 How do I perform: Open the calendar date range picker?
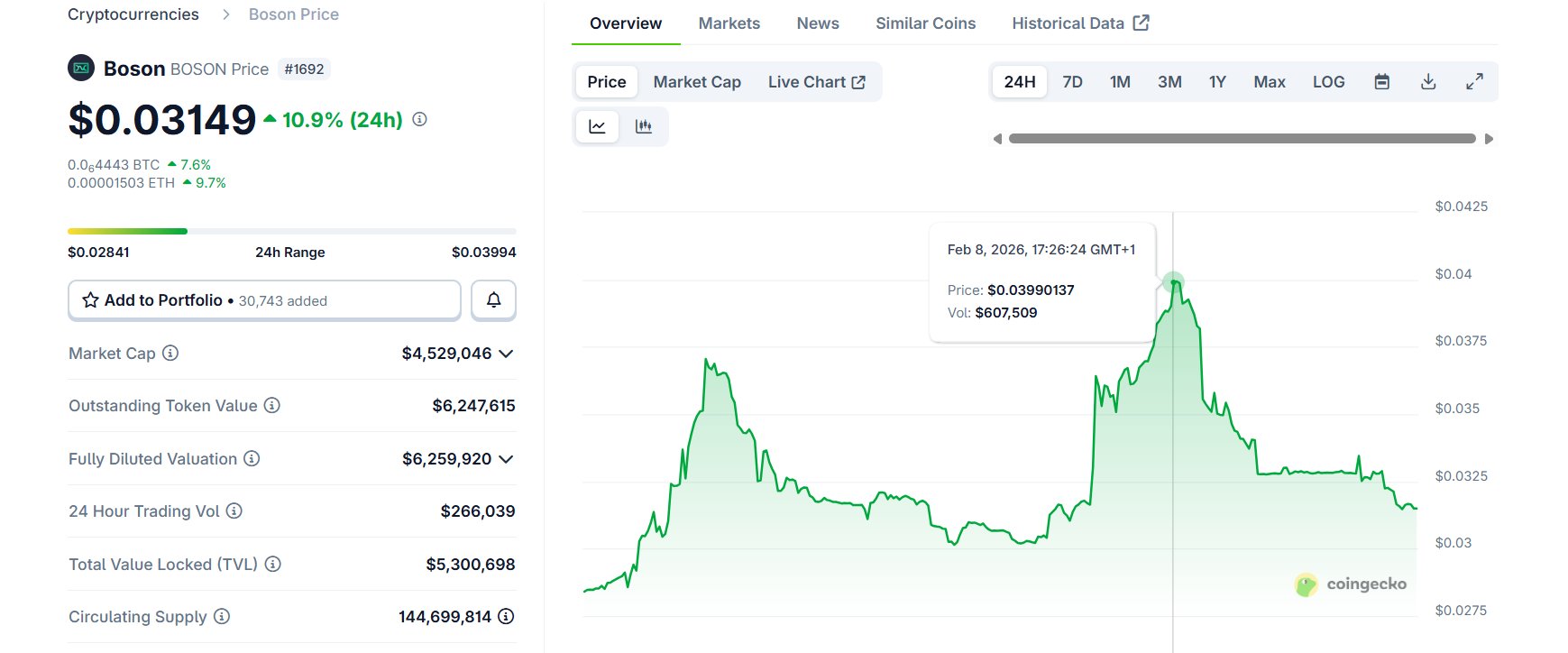[x=1381, y=82]
